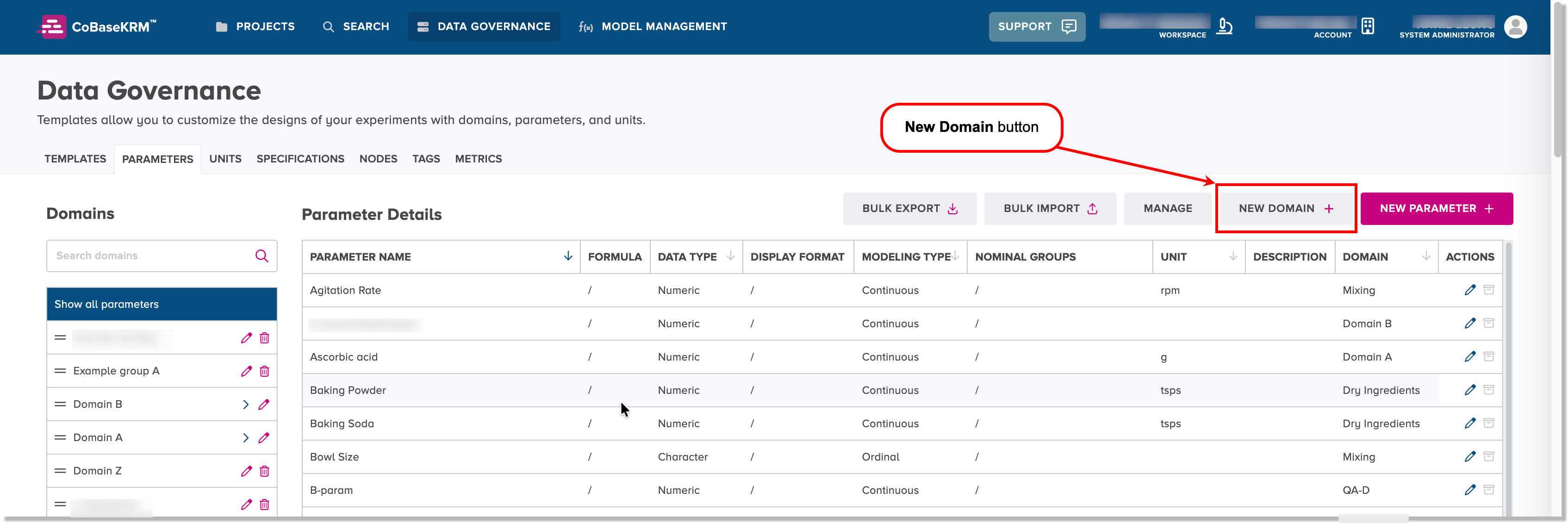This screenshot has width=1568, height=523.
Task: Edit Domain A with pencil icon
Action: click(x=263, y=438)
